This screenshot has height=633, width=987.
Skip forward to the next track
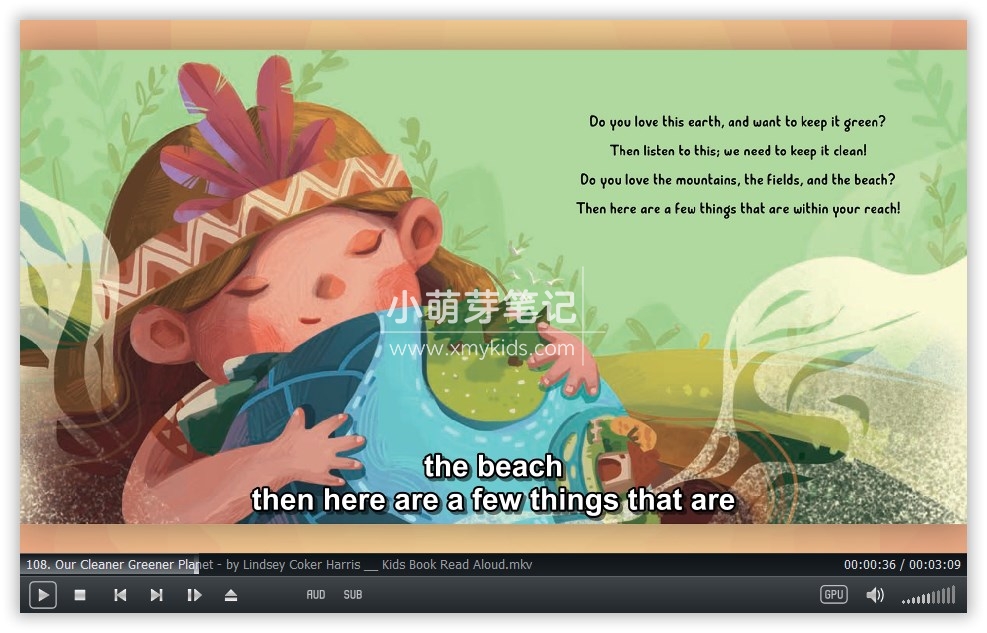157,595
